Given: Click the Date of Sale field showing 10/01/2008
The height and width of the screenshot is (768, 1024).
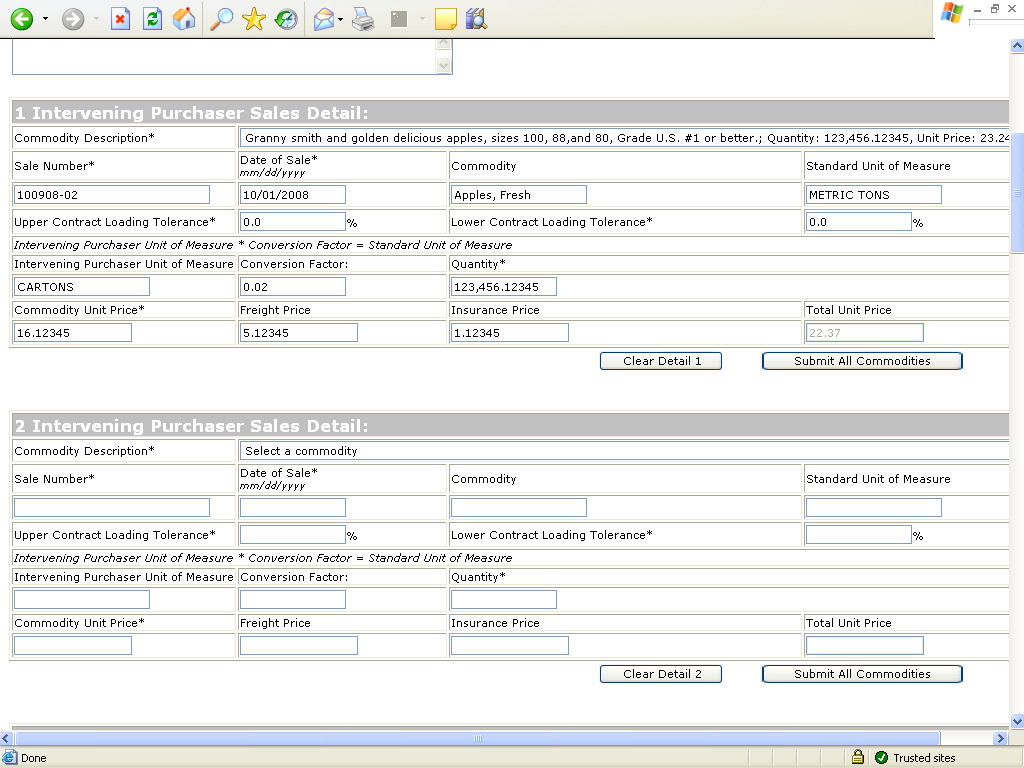Looking at the screenshot, I should tap(293, 195).
